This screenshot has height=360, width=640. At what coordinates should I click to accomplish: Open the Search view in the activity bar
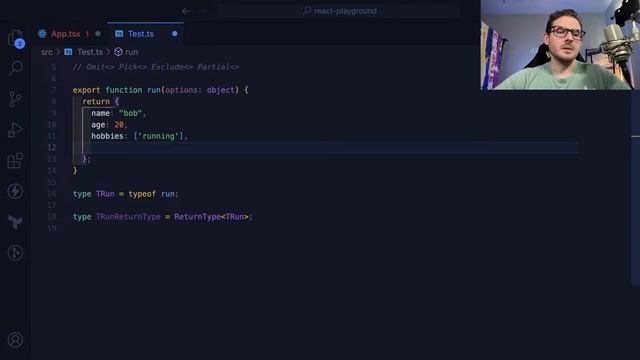tap(16, 68)
